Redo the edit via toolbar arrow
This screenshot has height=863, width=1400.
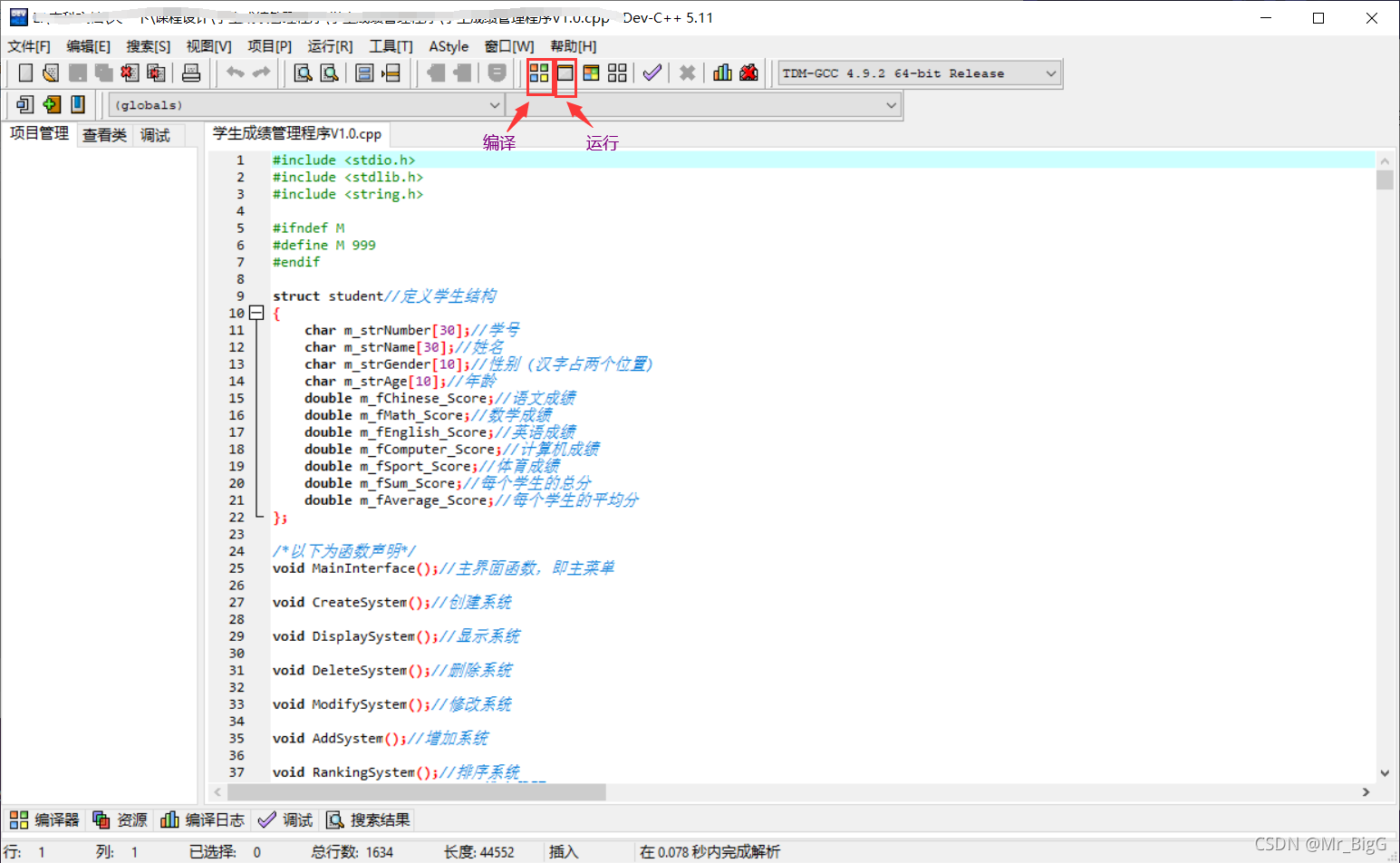[x=261, y=73]
